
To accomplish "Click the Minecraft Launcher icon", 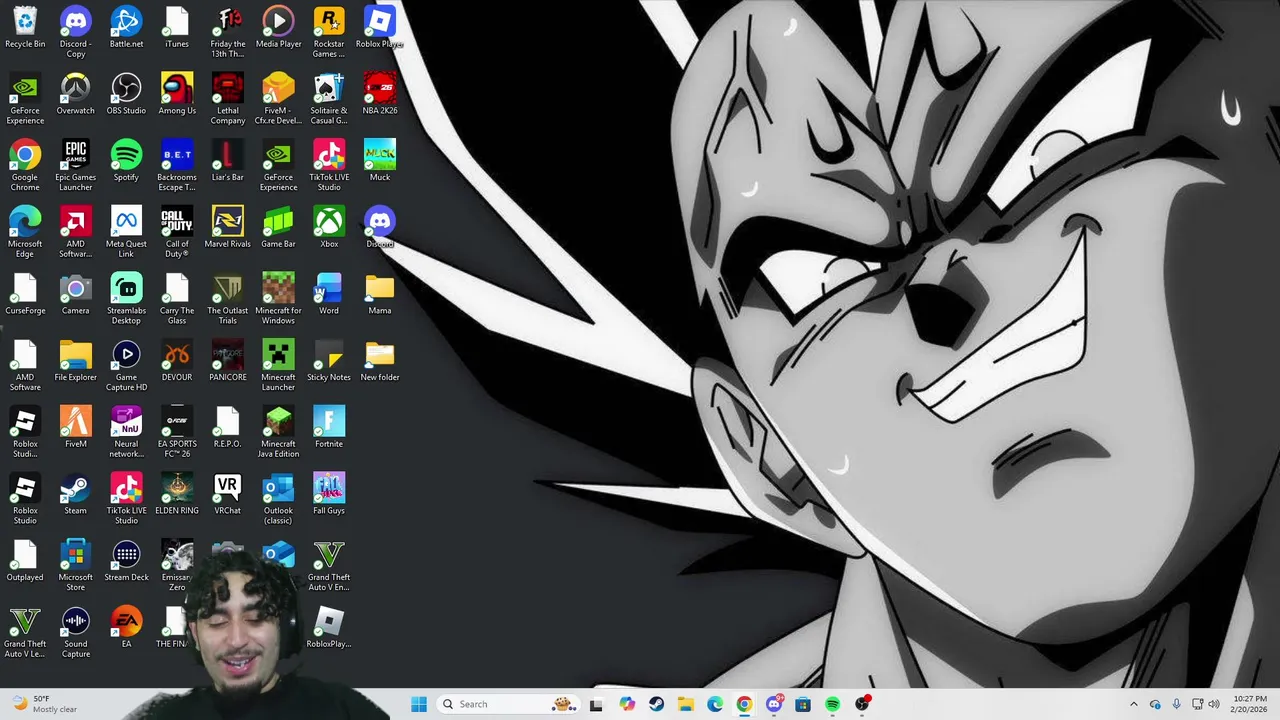I will 278,367.
